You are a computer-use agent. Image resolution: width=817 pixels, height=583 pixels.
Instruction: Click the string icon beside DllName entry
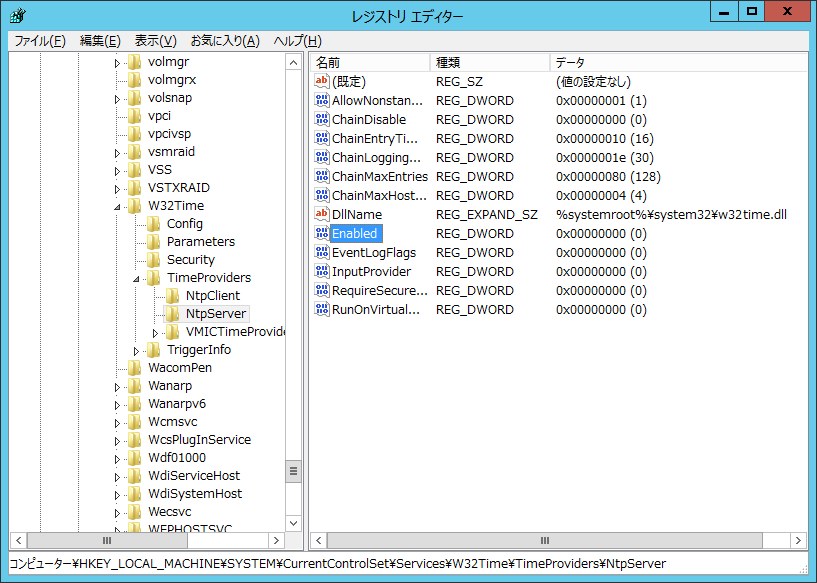tap(322, 215)
